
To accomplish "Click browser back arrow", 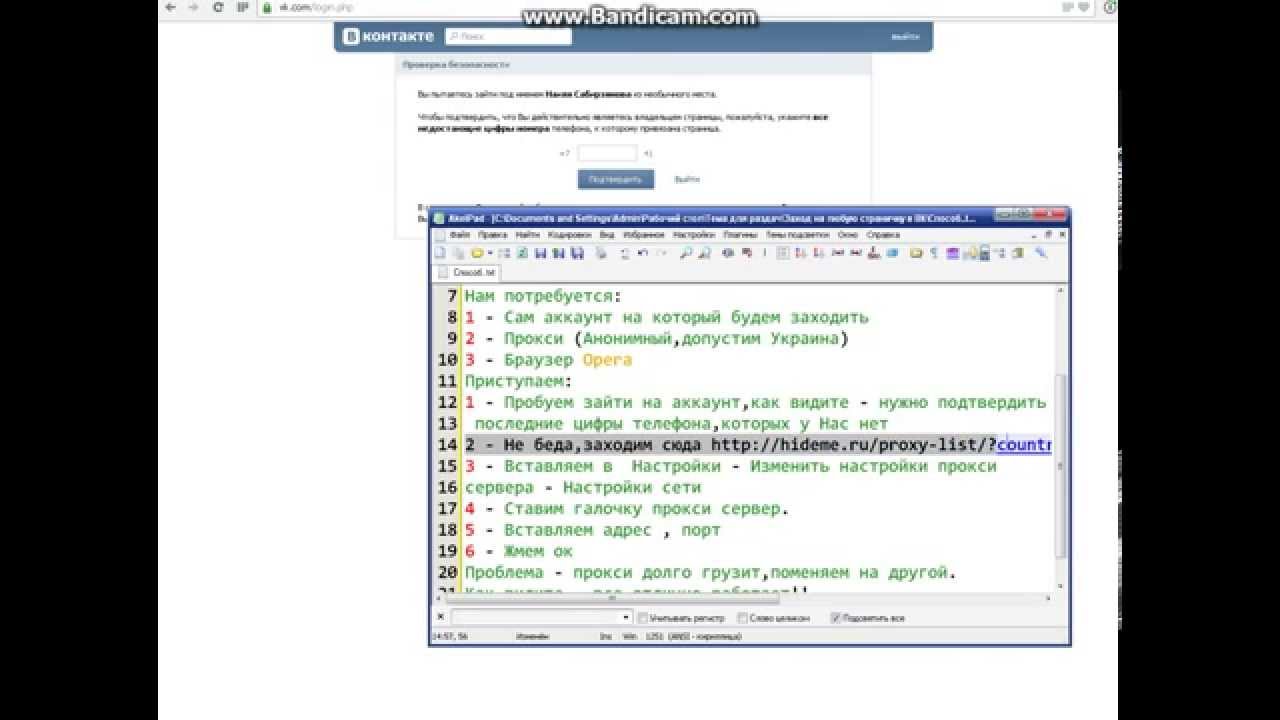I will [171, 7].
